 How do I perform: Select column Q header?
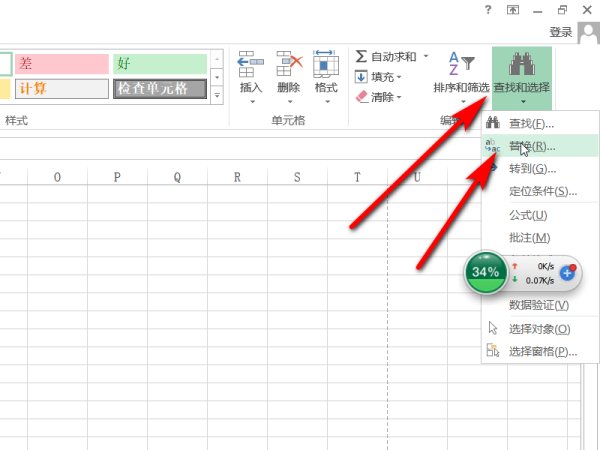[x=177, y=177]
